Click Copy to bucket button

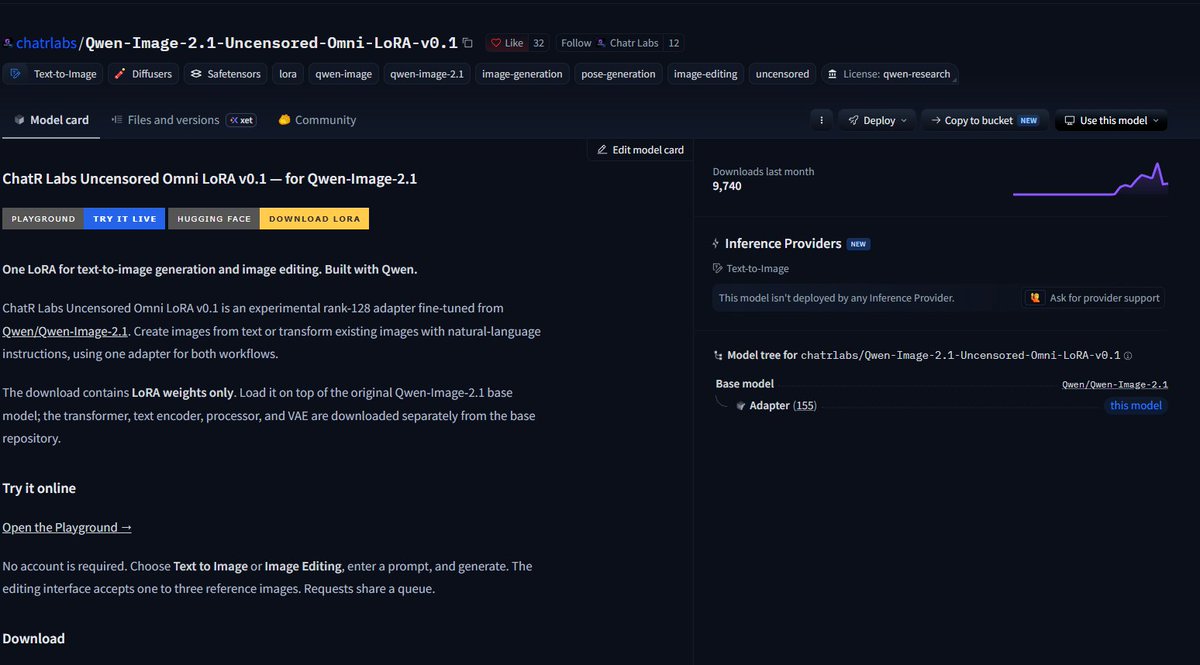click(x=985, y=120)
